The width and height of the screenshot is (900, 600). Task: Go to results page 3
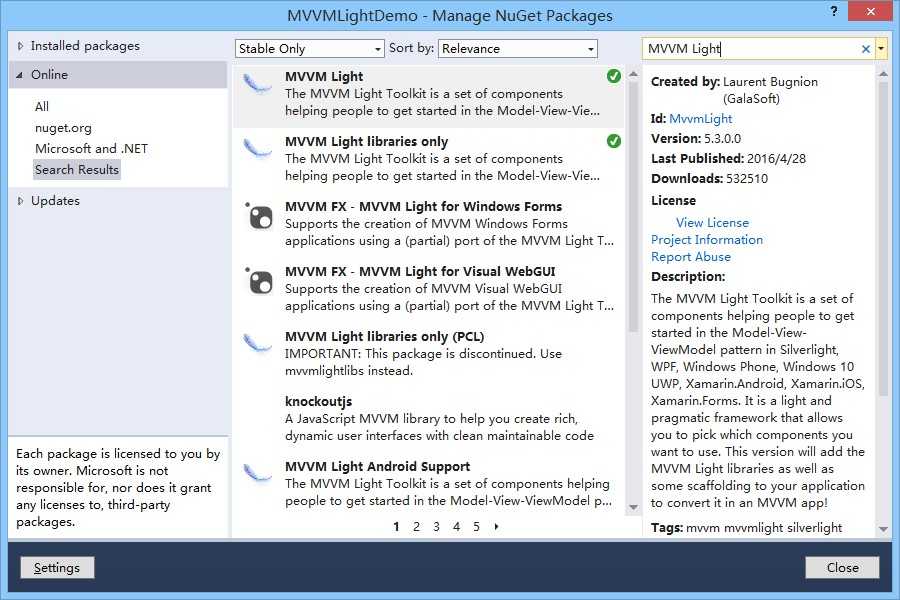tap(436, 527)
